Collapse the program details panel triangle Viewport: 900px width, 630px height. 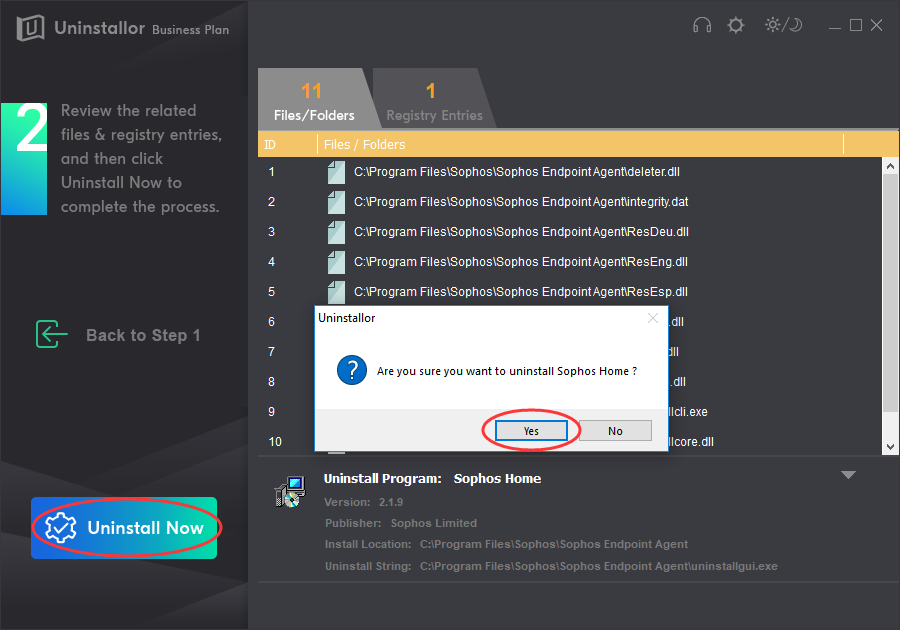(848, 475)
